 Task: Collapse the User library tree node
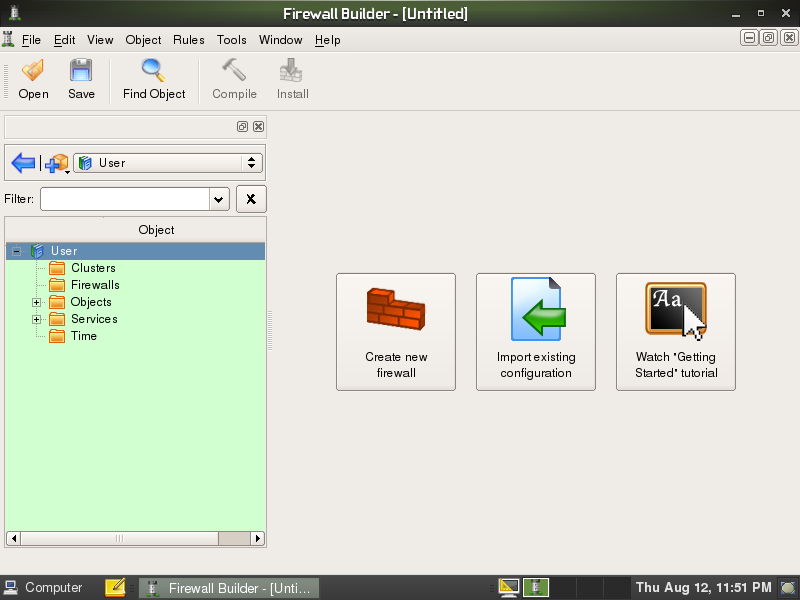click(x=17, y=251)
